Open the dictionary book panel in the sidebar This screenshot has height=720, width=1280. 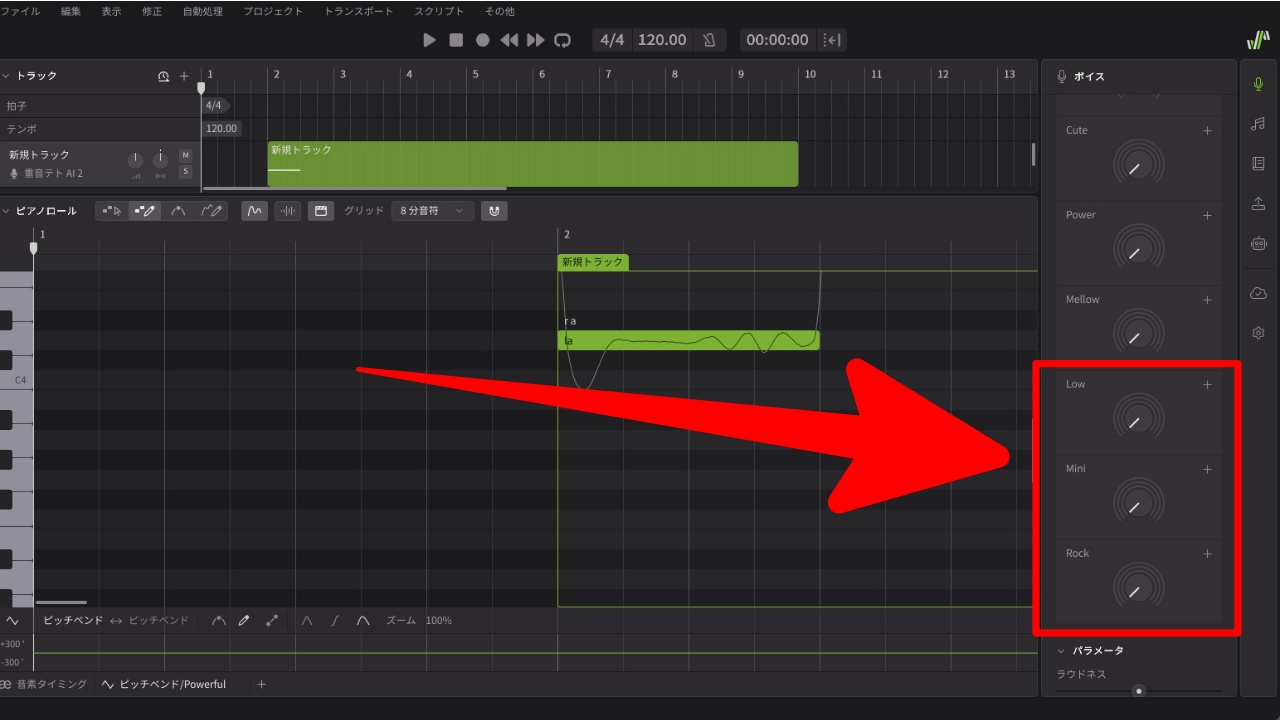click(1258, 164)
